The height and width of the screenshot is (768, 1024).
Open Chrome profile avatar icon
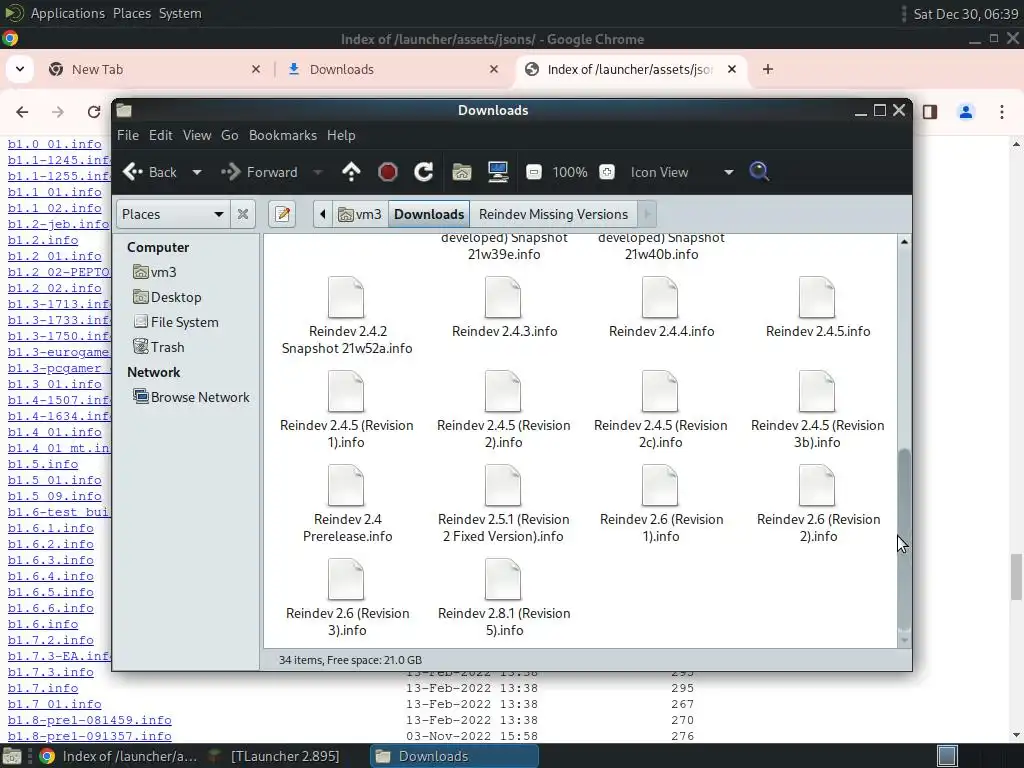[966, 112]
